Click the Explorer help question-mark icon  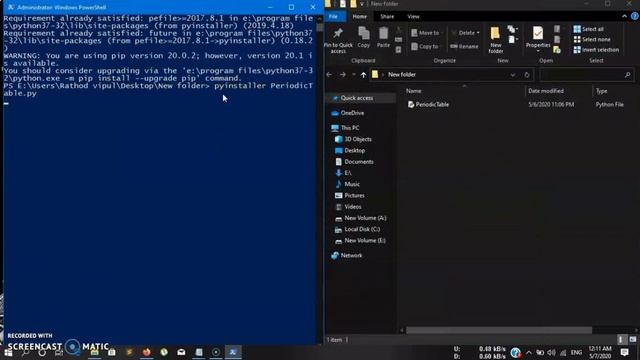[x=634, y=16]
